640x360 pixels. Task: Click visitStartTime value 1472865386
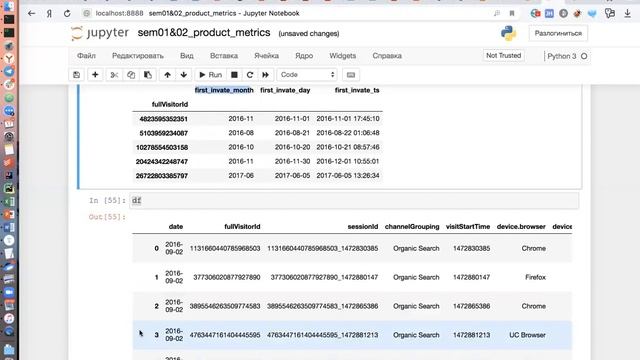click(x=471, y=306)
